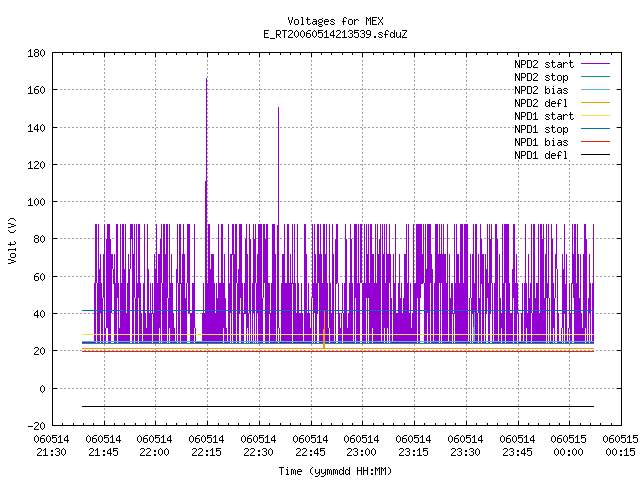
Task: Click the x-axis tick '060514 23:30'
Action: point(465,446)
